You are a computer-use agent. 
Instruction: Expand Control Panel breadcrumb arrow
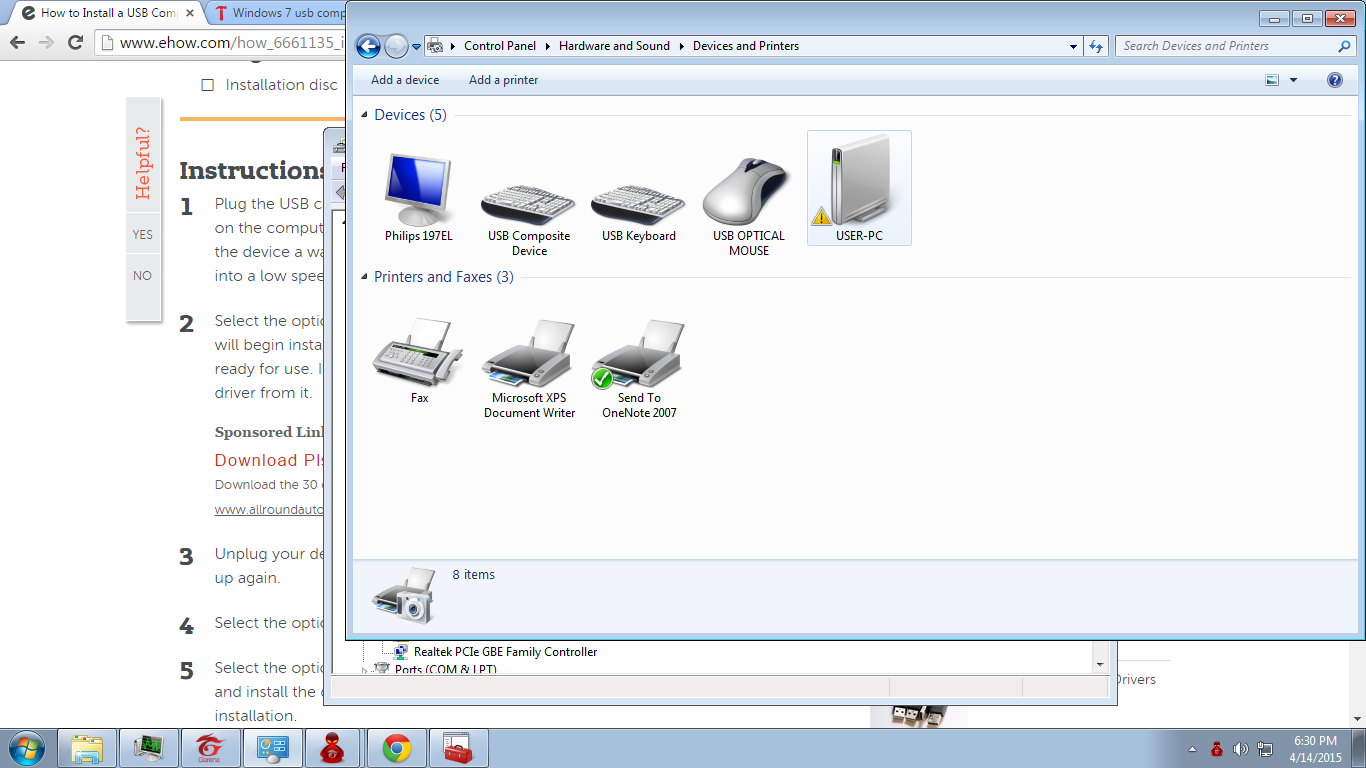548,46
